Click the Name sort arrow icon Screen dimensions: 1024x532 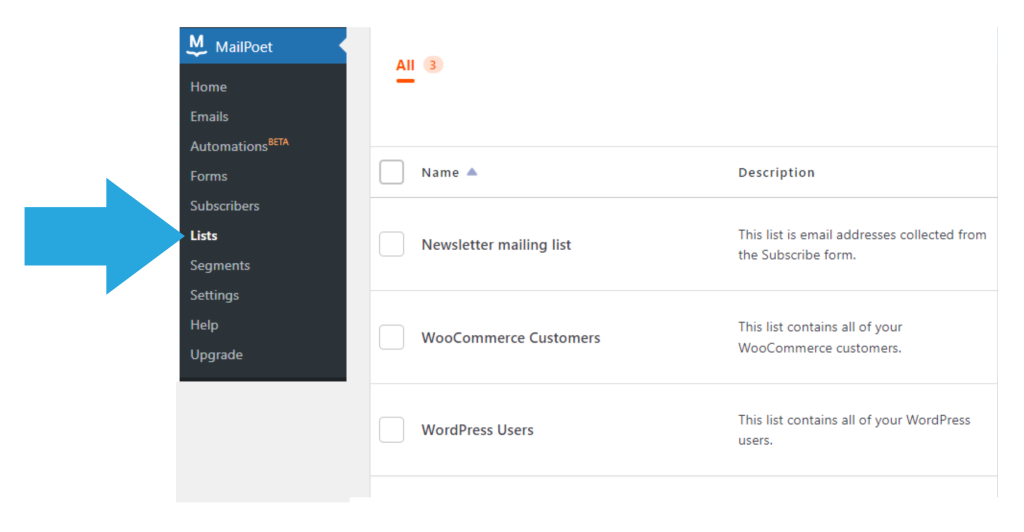pos(472,172)
